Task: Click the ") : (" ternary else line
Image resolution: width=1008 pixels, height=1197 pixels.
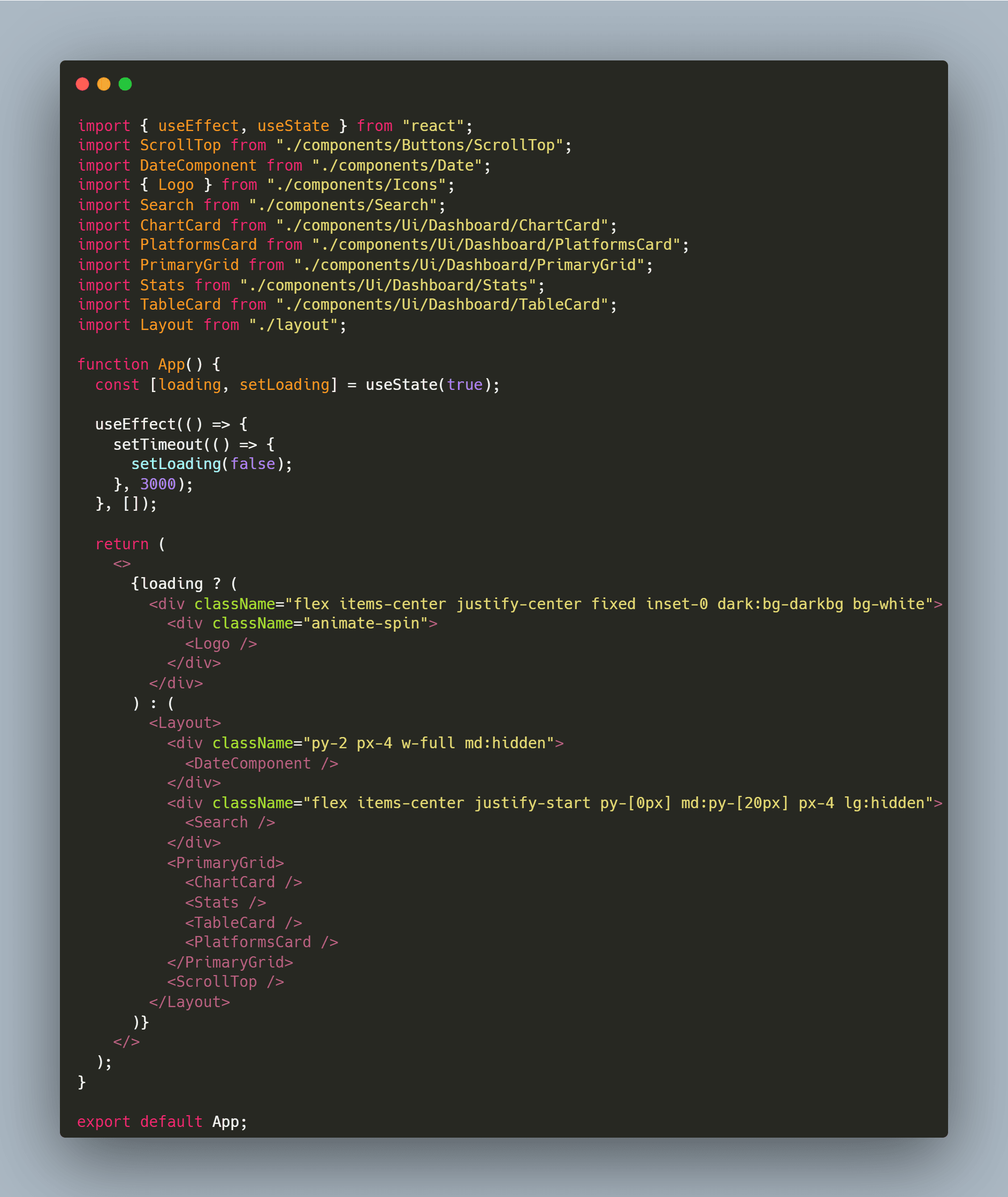Action: (x=153, y=703)
